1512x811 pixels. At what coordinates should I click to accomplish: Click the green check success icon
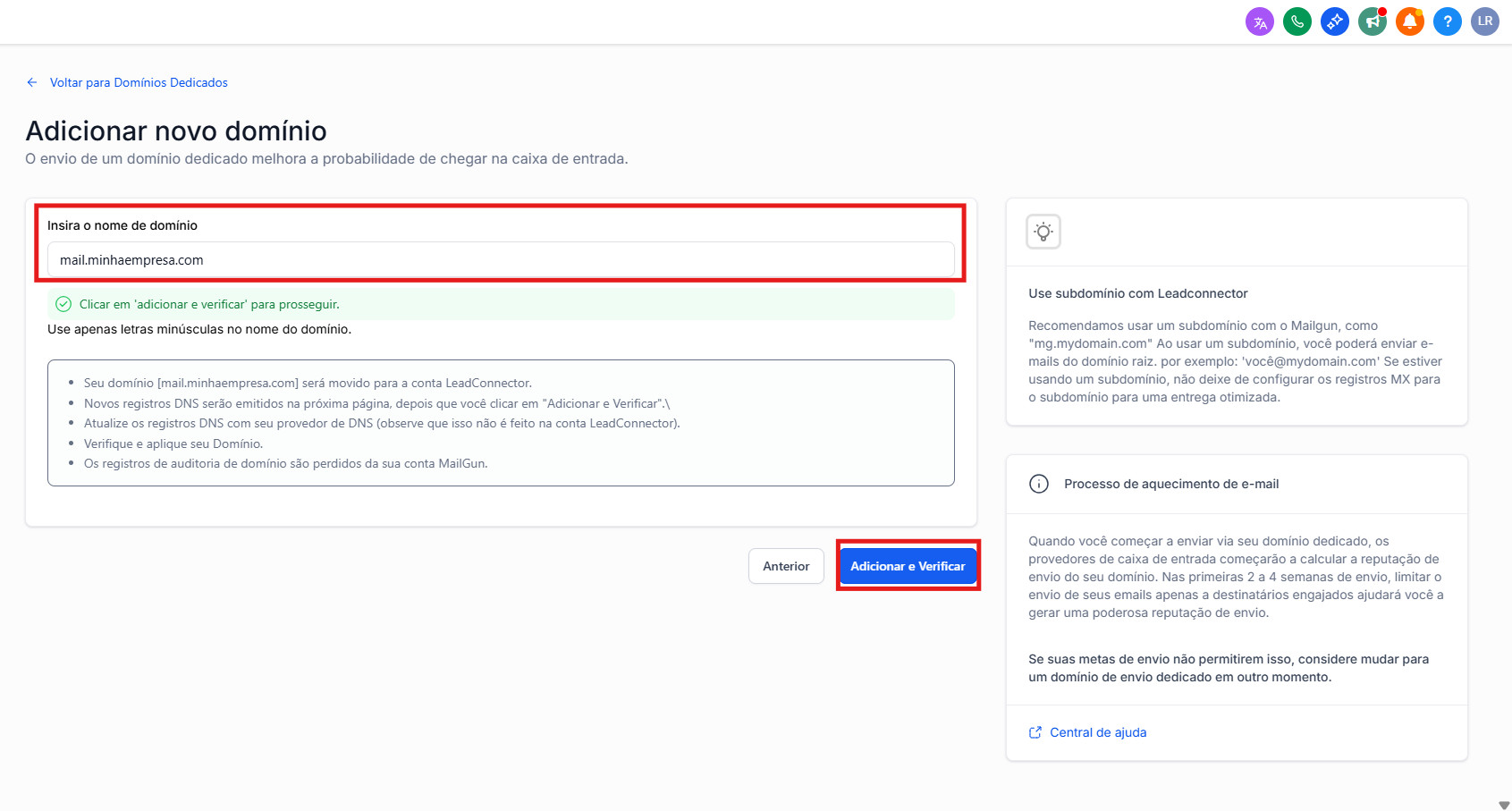(x=63, y=304)
